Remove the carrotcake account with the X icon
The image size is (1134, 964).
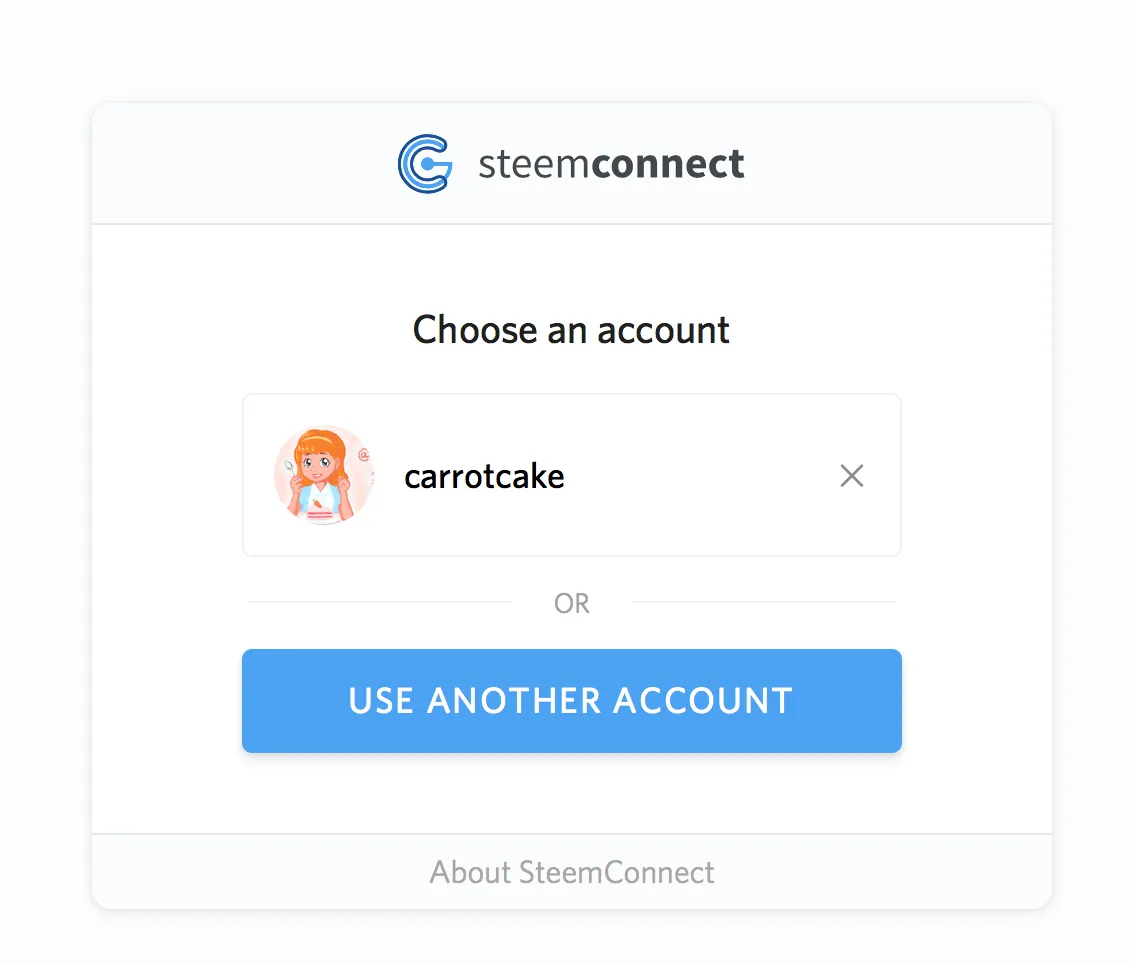(851, 475)
